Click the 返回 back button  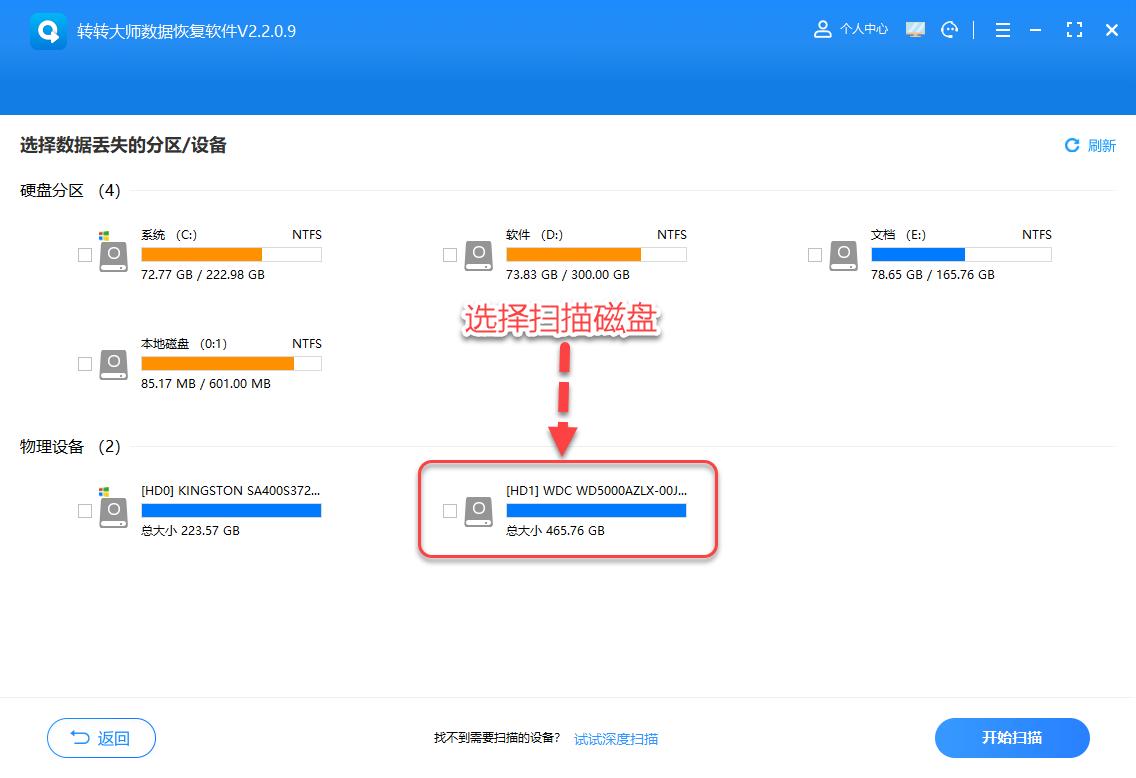click(x=101, y=737)
